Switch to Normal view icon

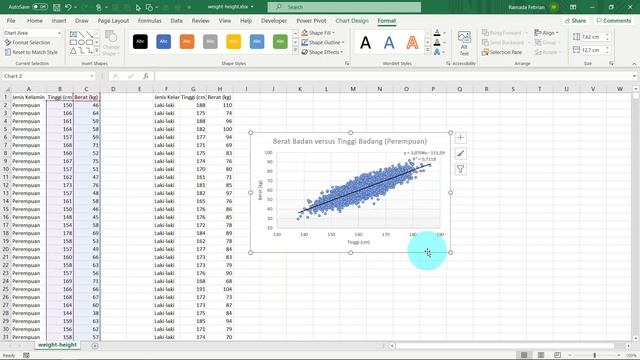click(x=524, y=355)
